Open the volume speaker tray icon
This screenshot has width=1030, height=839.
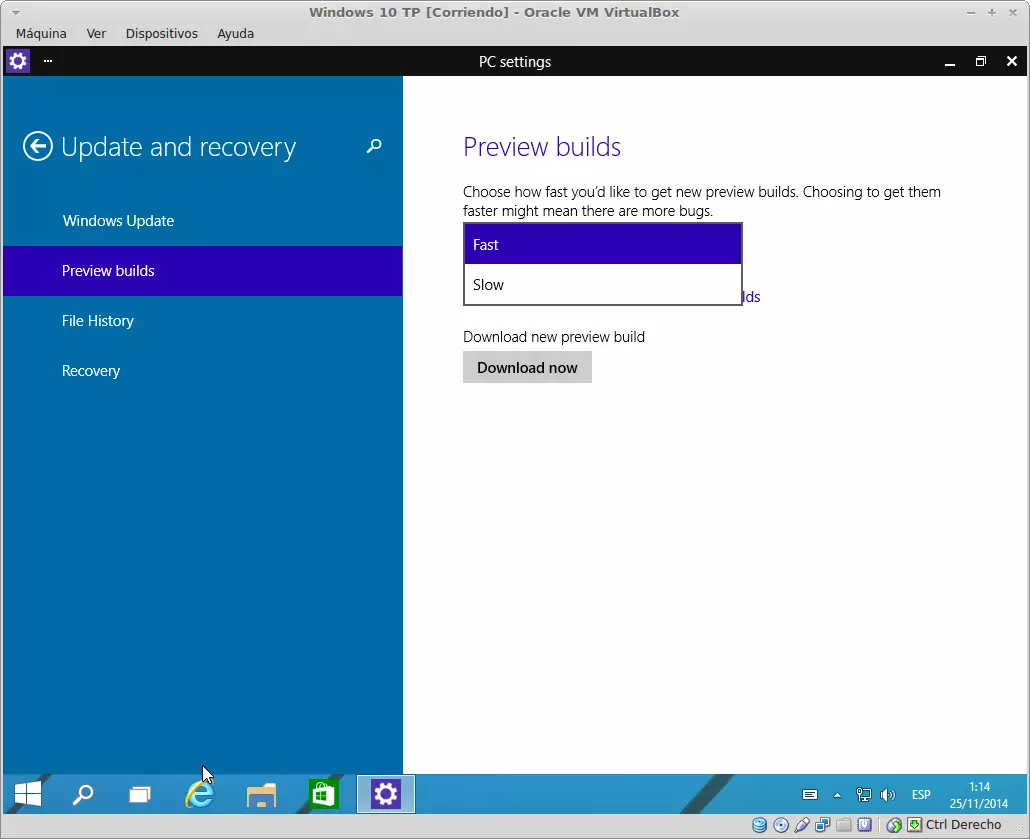pyautogui.click(x=887, y=795)
